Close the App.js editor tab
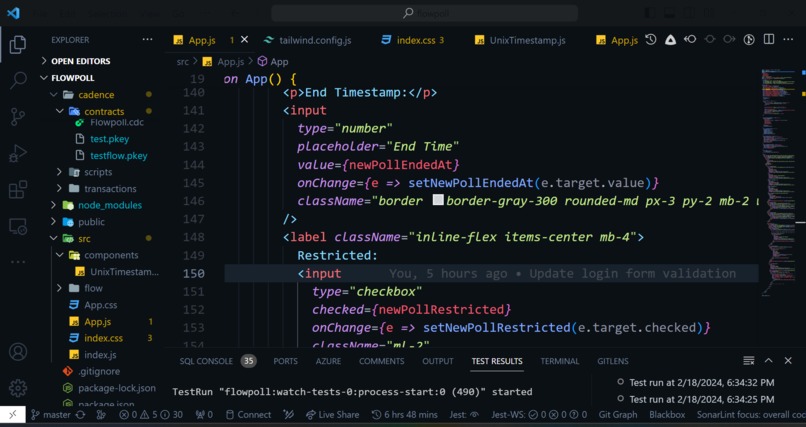This screenshot has height=427, width=806. pos(245,40)
